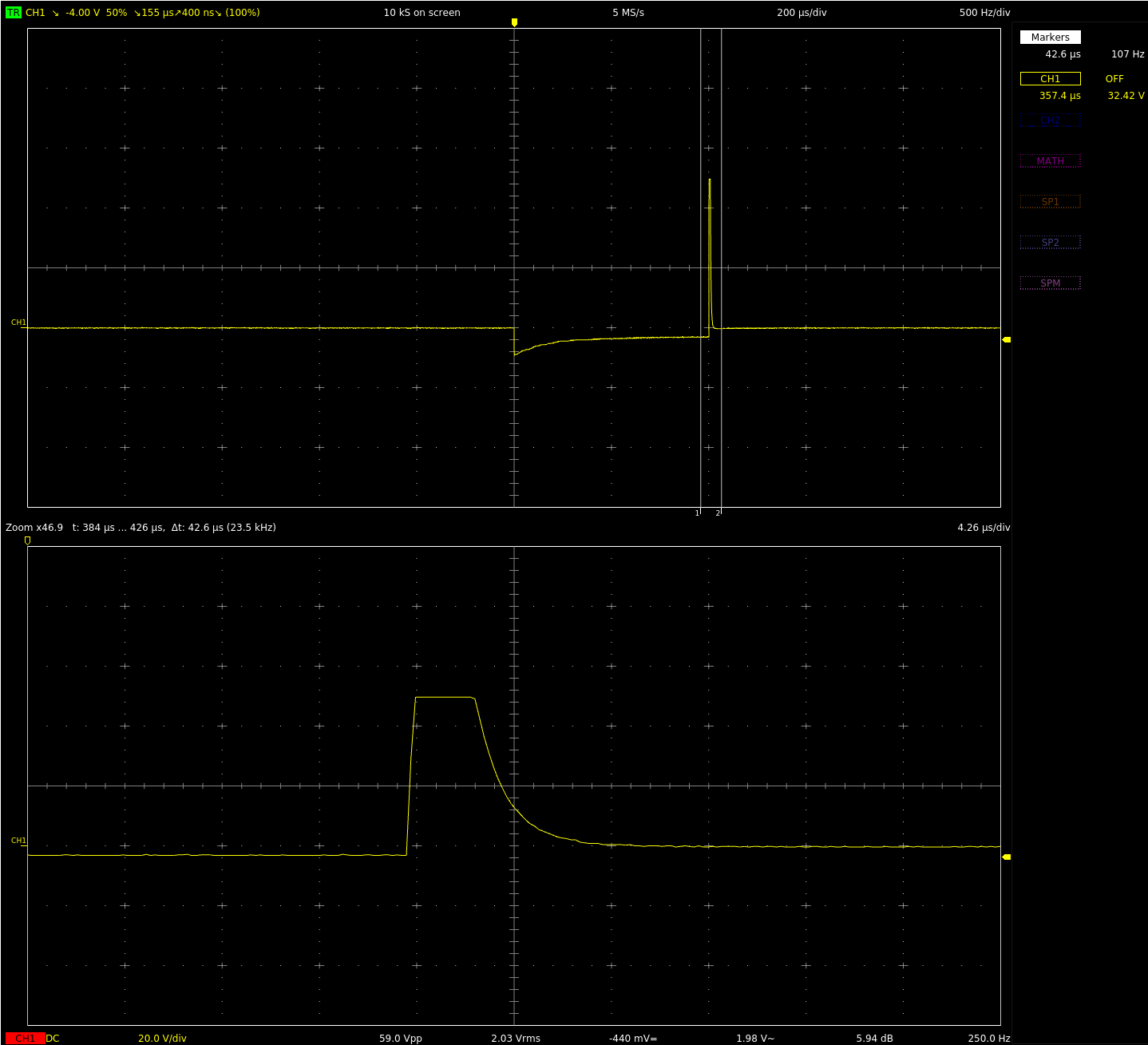
Task: Toggle the SP1 spectrum trace
Action: click(x=1050, y=202)
